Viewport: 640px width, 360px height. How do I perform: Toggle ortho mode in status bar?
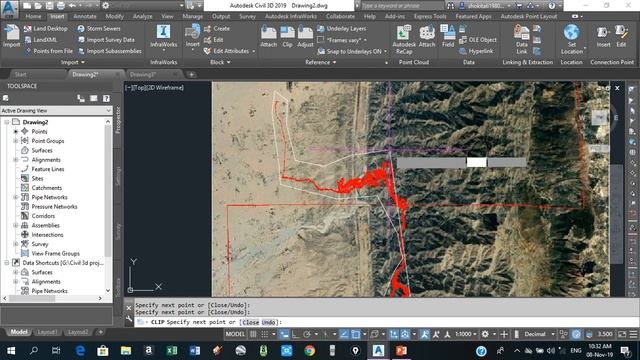tap(295, 334)
